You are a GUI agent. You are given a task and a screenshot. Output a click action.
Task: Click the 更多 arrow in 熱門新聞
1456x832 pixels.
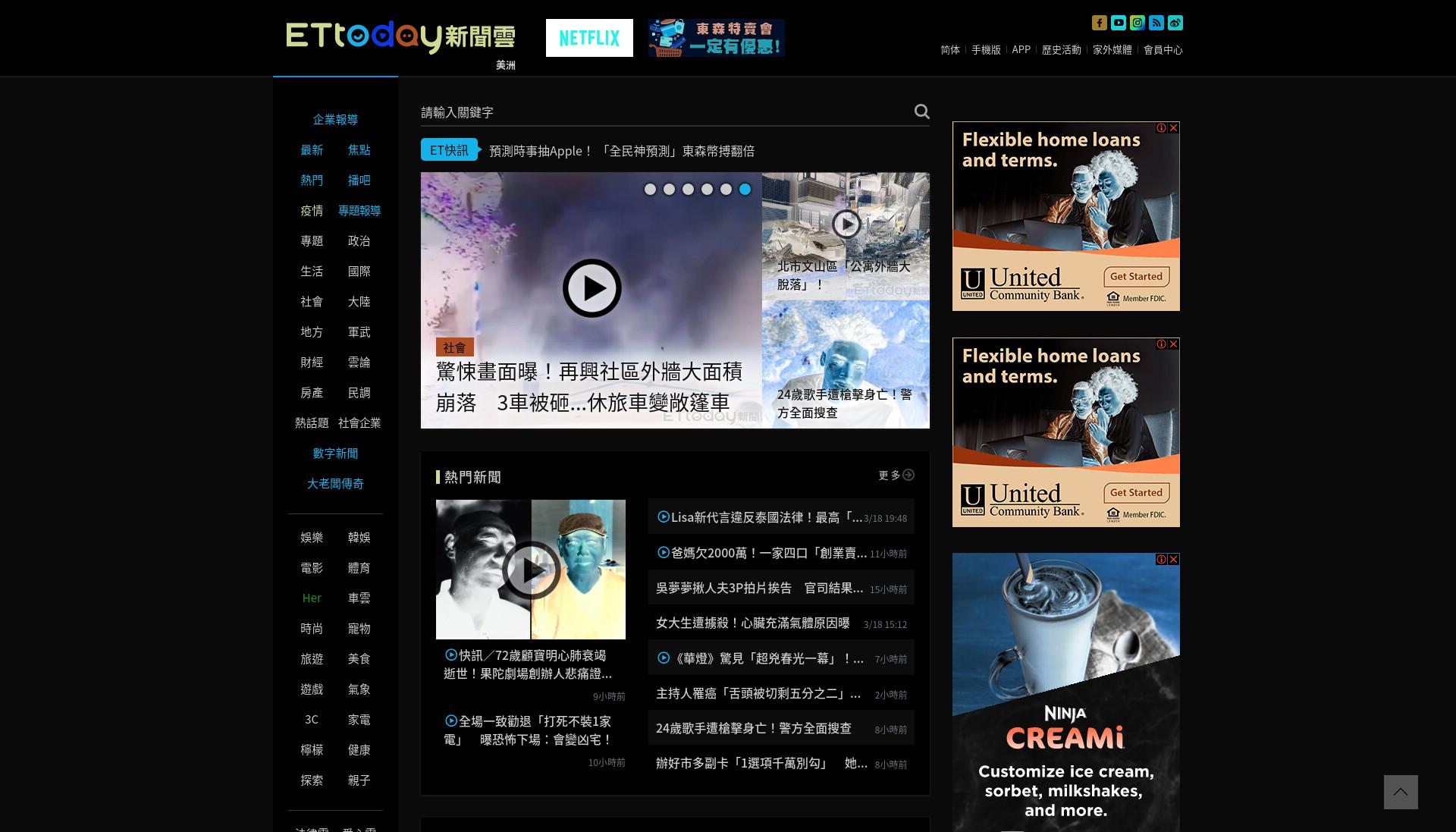coord(908,475)
